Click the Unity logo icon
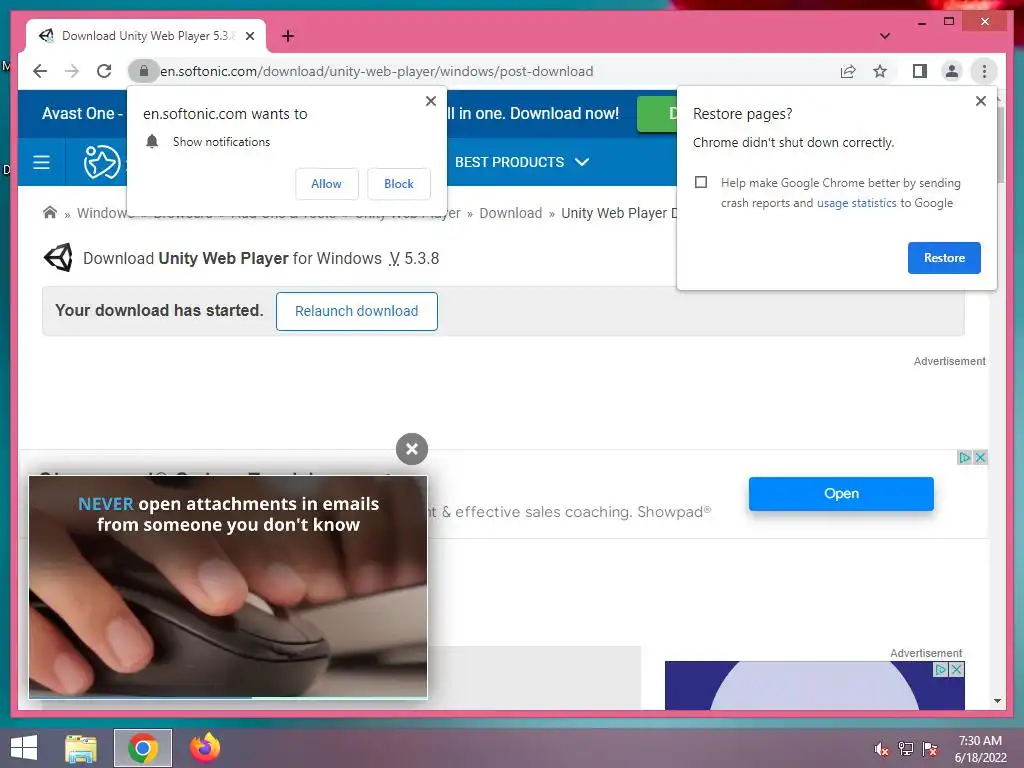Viewport: 1024px width, 768px height. pos(58,258)
